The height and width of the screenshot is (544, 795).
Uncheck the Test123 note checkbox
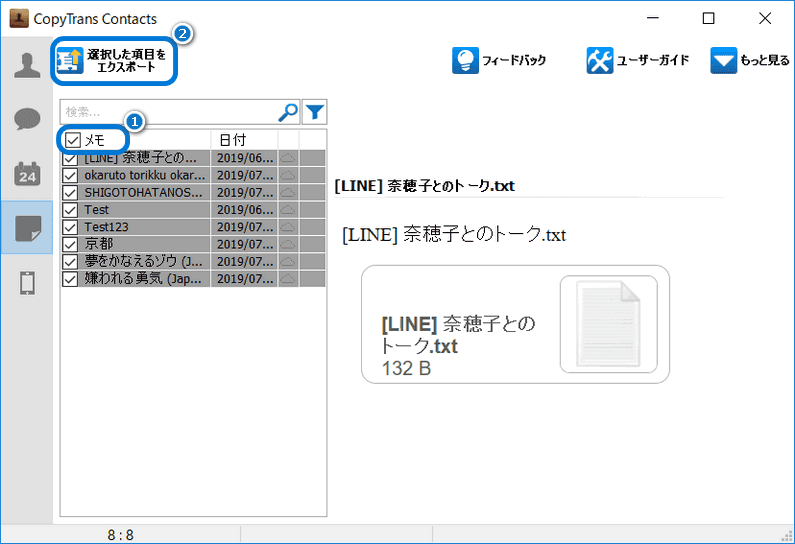[x=70, y=227]
